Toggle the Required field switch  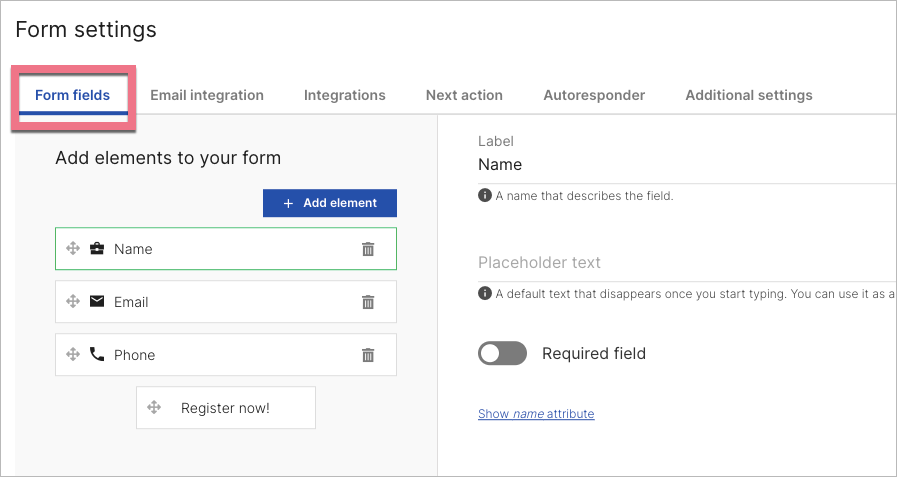pos(502,353)
